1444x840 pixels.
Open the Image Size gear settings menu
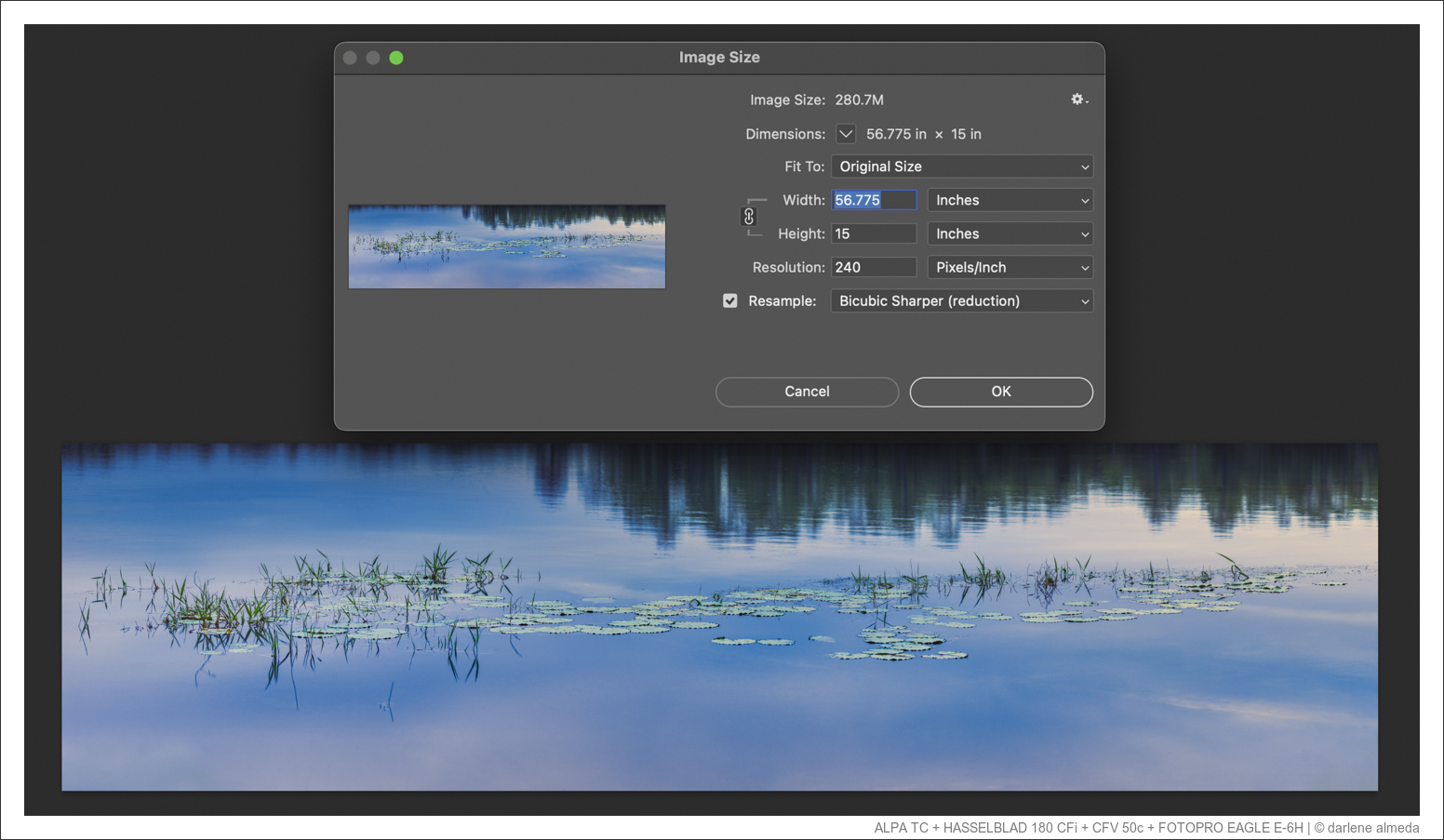click(1078, 100)
